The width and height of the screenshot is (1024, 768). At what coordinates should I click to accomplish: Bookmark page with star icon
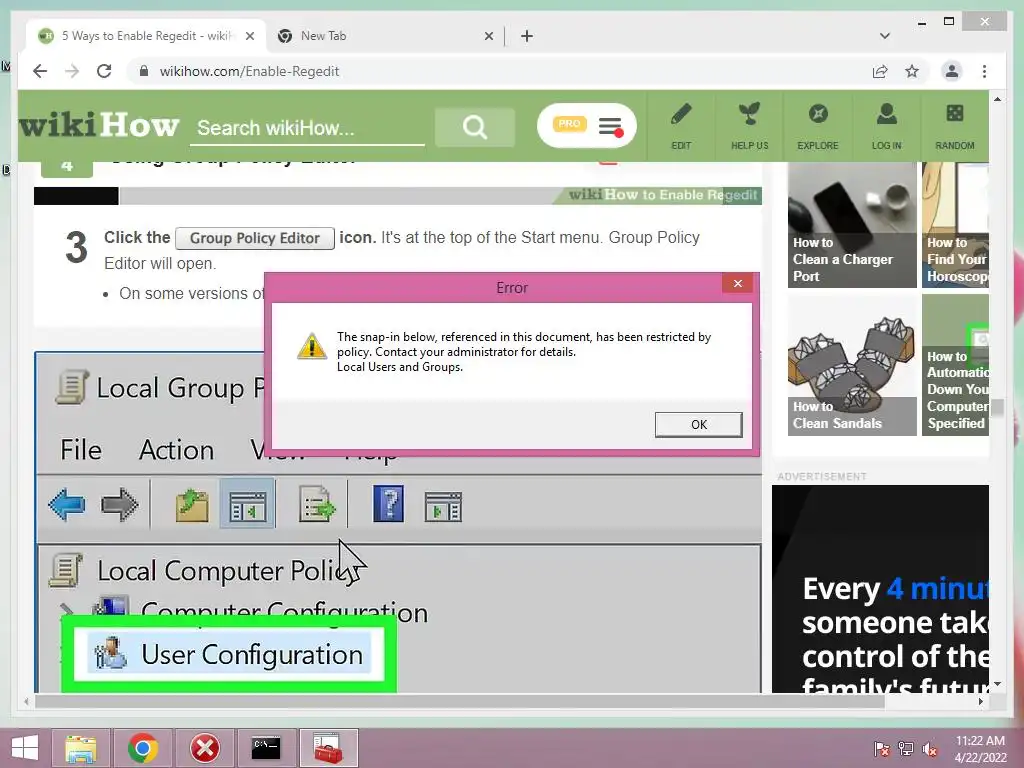[912, 71]
